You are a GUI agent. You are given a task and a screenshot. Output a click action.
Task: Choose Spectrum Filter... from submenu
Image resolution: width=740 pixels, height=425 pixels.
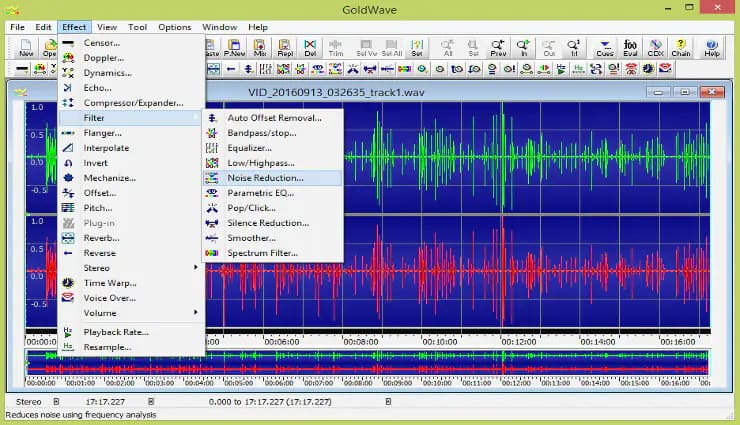[x=272, y=253]
